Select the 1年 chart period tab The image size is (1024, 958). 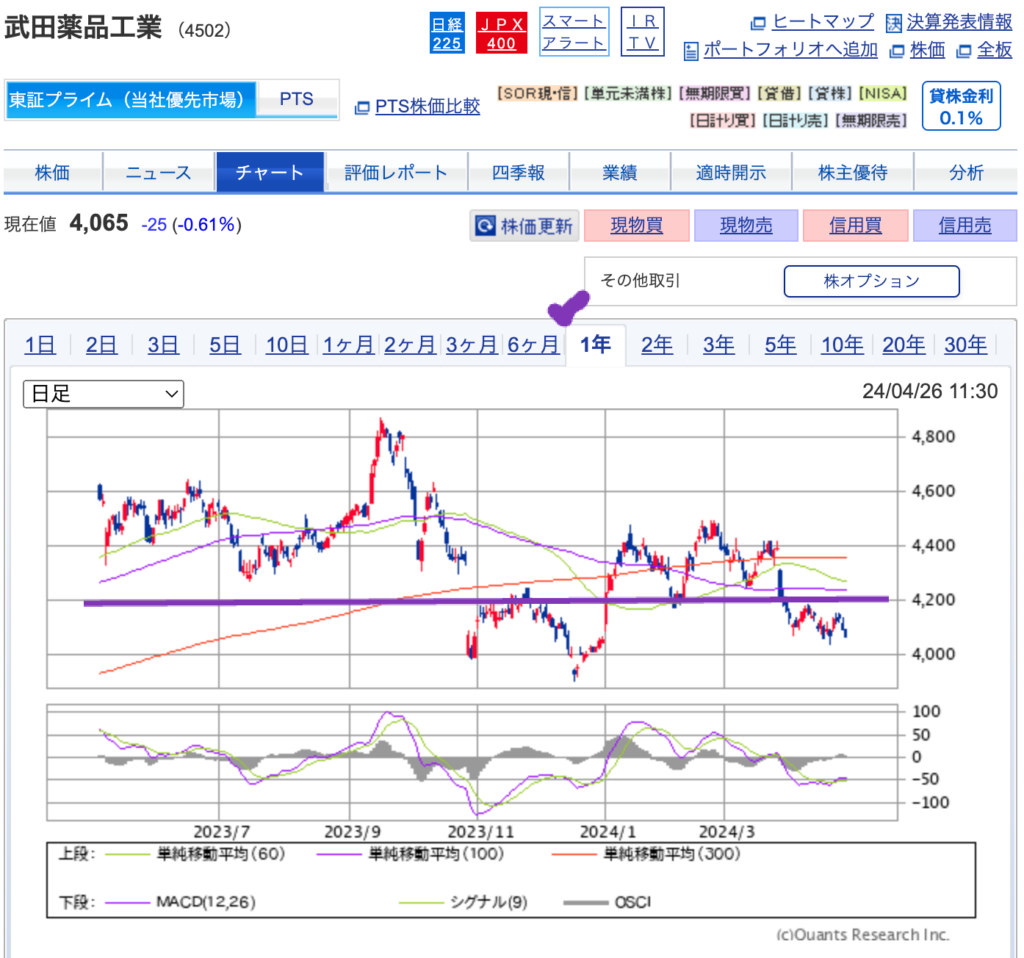tap(596, 345)
